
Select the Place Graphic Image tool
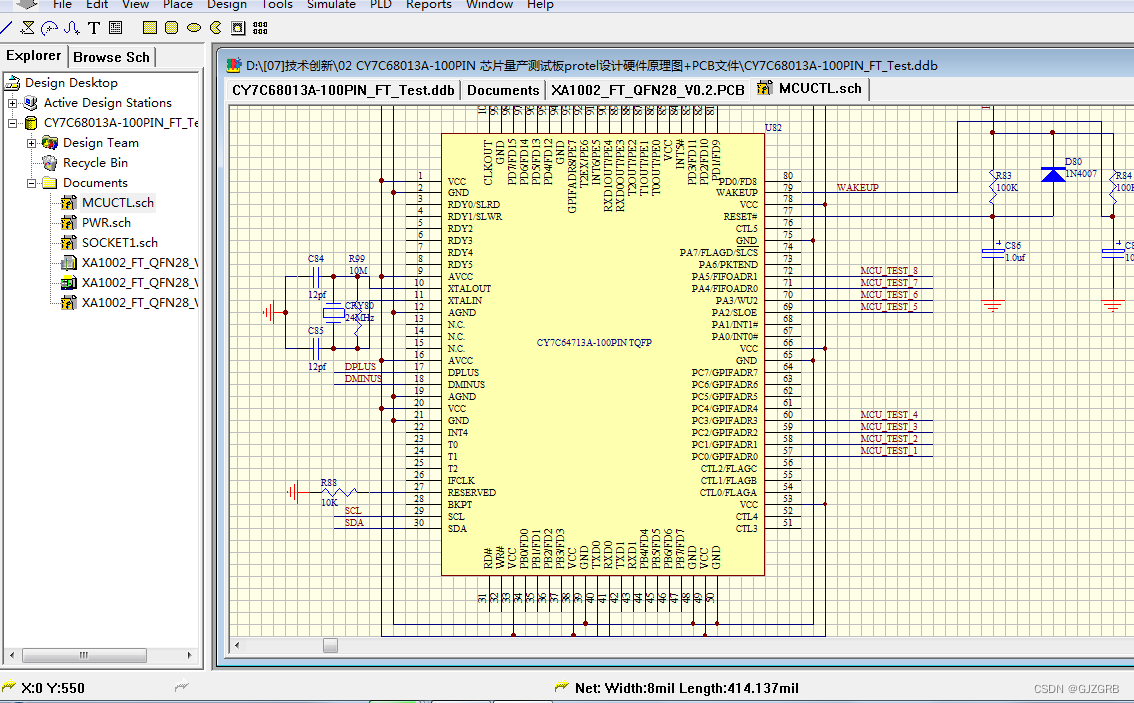tap(238, 28)
